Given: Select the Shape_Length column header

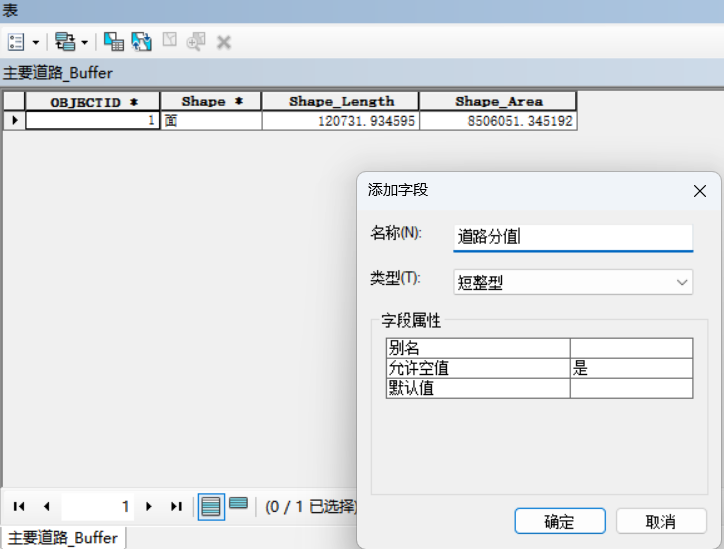Looking at the screenshot, I should click(341, 102).
